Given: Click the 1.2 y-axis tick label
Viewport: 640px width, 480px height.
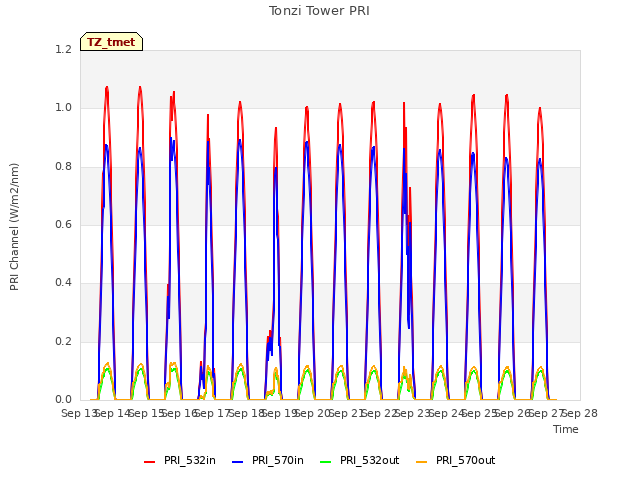Looking at the screenshot, I should tap(63, 49).
